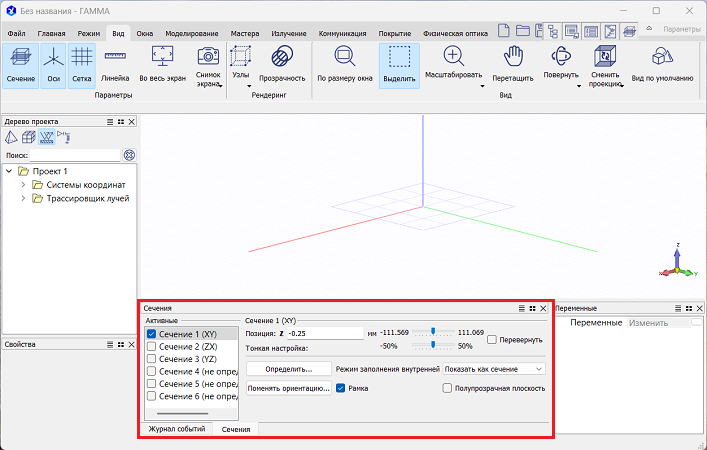Screen dimensions: 707x450
Task: Expand the Системы координат tree node
Action: point(23,184)
